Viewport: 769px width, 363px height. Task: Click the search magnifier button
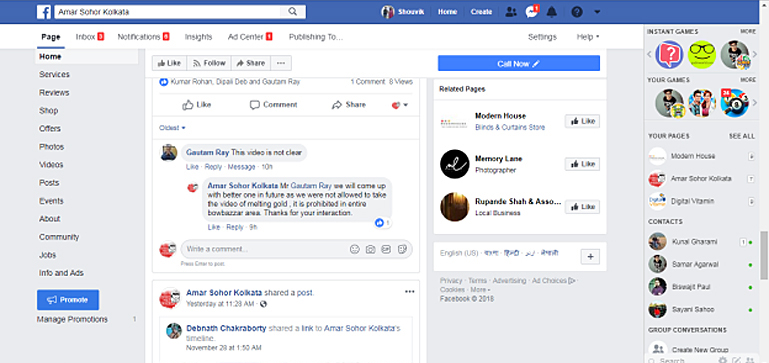tap(293, 12)
